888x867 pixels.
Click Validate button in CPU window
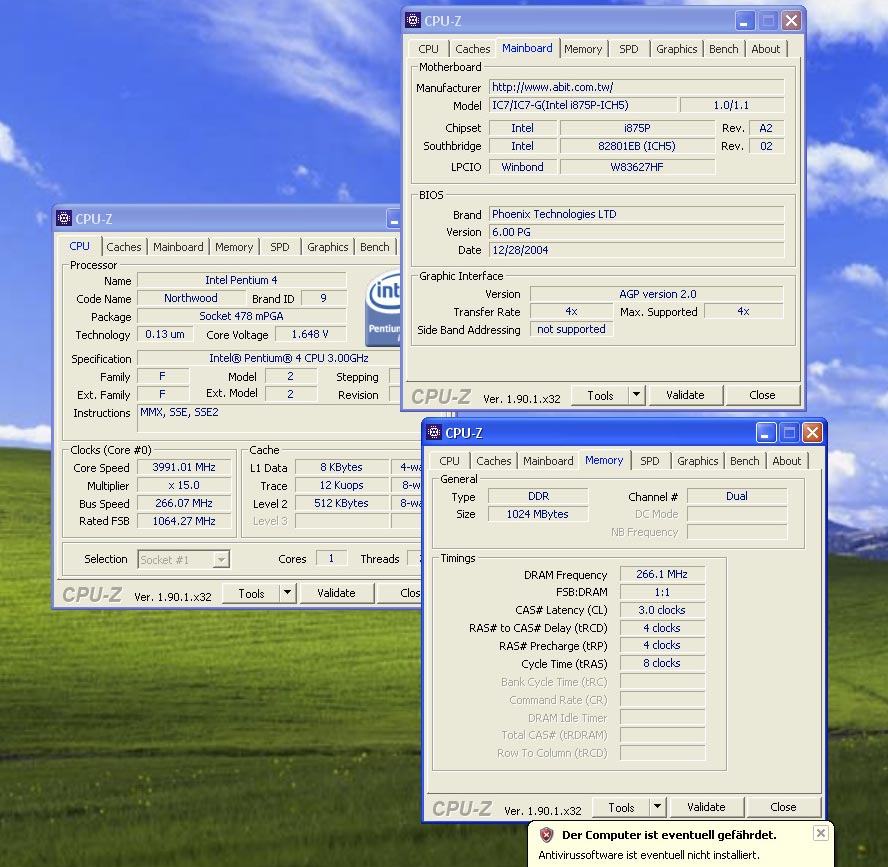[x=336, y=593]
